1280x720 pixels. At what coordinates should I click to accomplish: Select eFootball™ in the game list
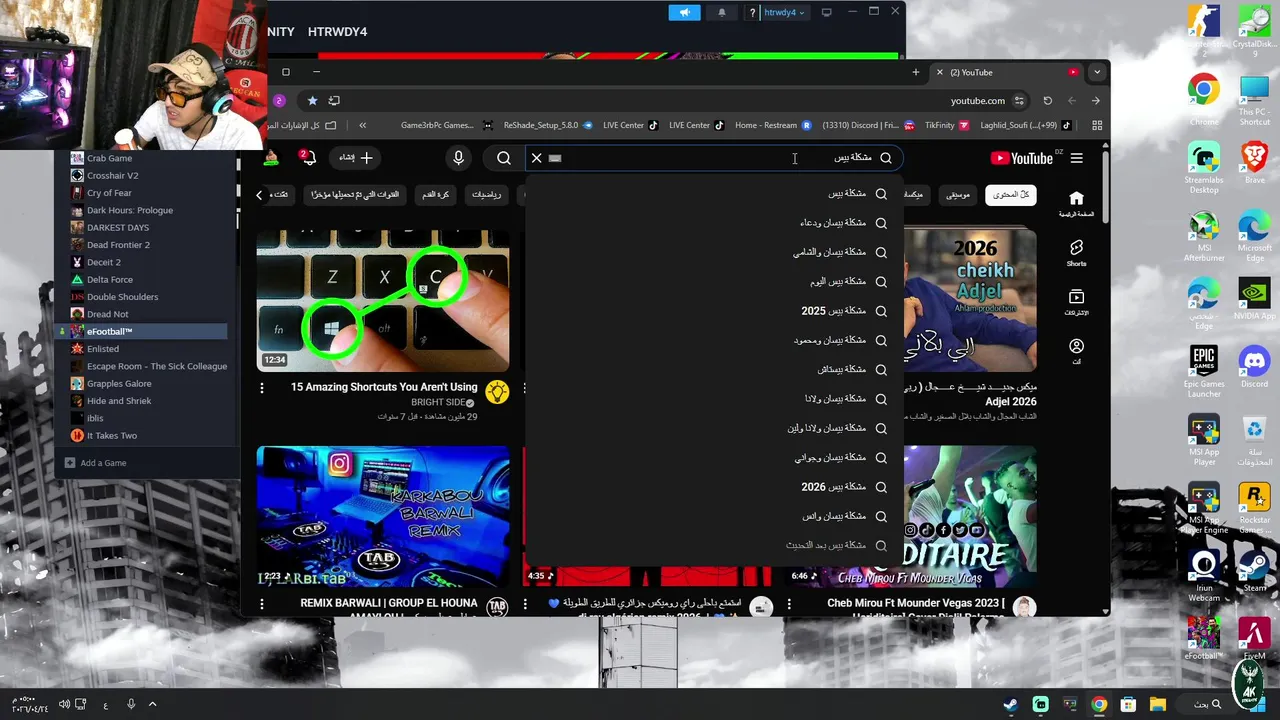click(x=143, y=331)
